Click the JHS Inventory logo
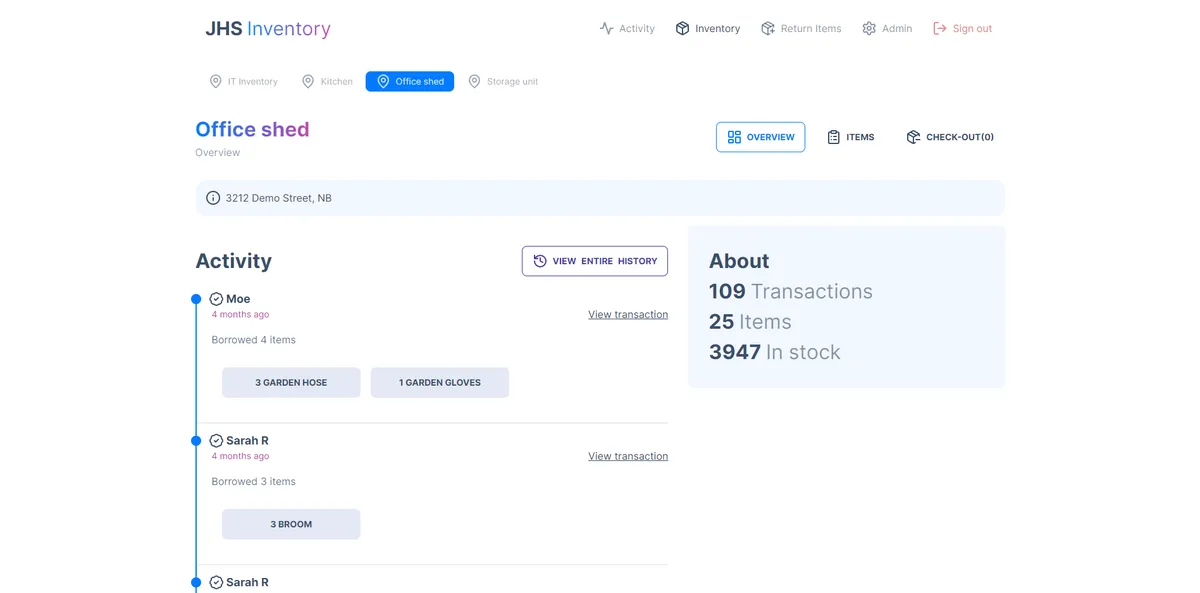This screenshot has height=593, width=1200. pos(268,29)
